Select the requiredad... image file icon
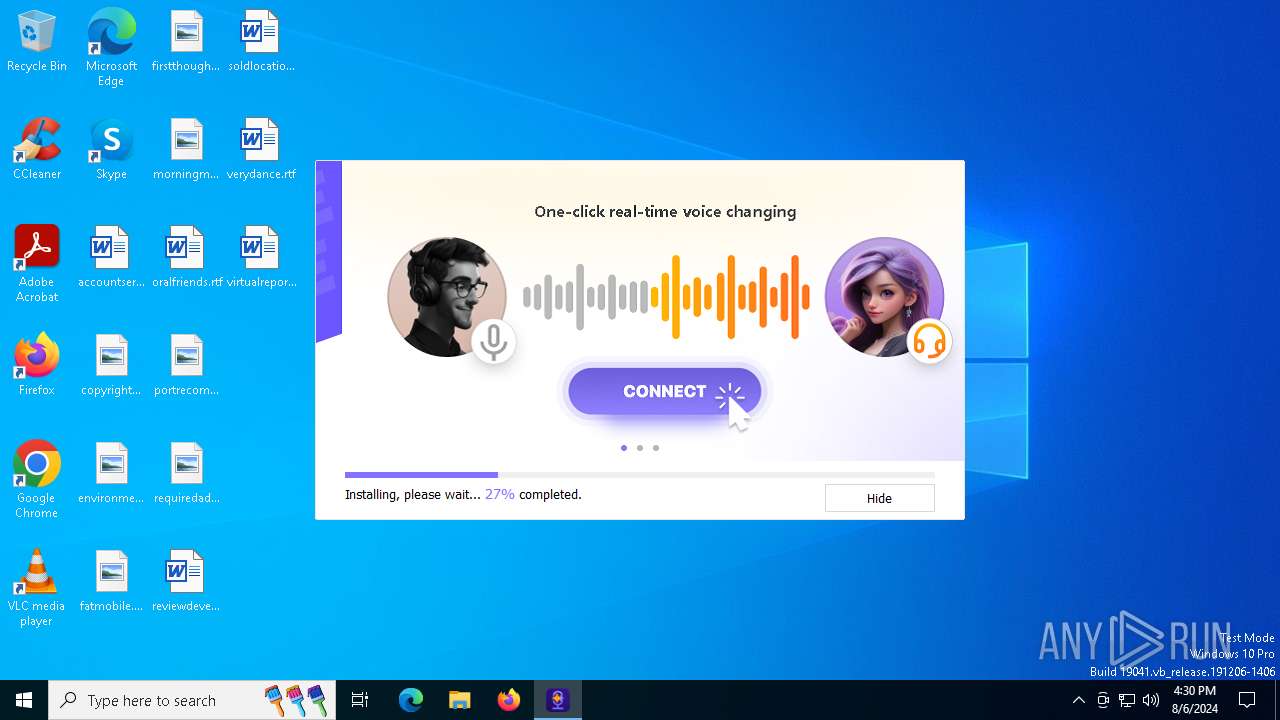1280x720 pixels. (x=186, y=473)
